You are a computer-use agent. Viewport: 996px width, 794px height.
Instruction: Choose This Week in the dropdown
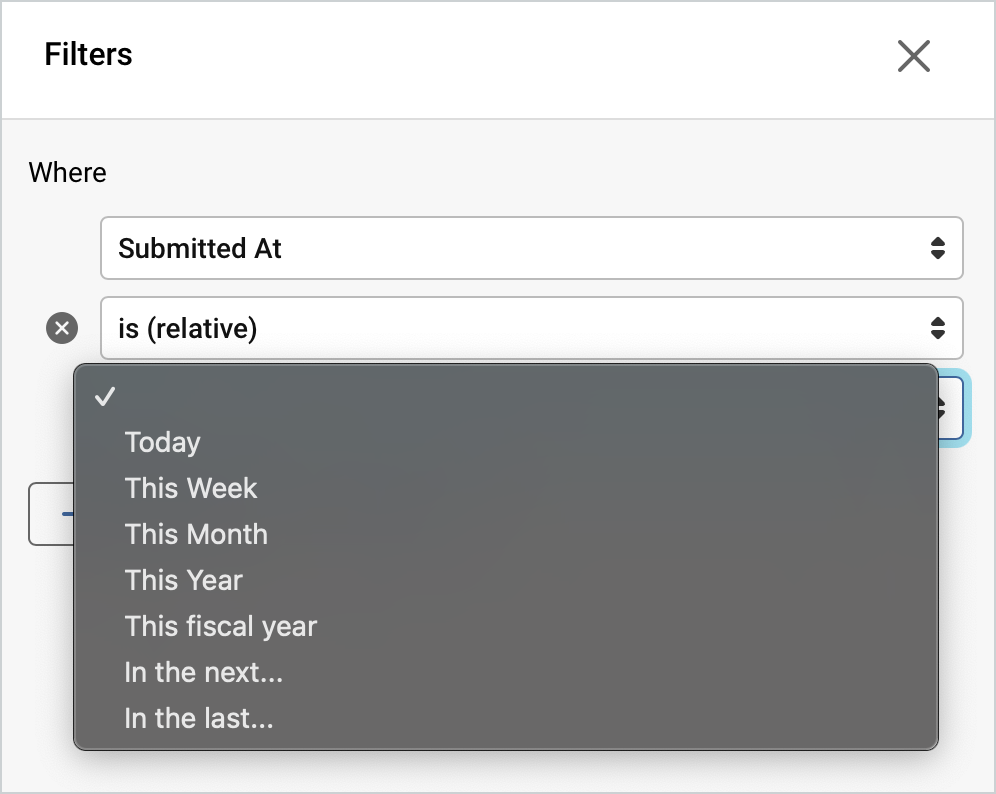(x=190, y=487)
